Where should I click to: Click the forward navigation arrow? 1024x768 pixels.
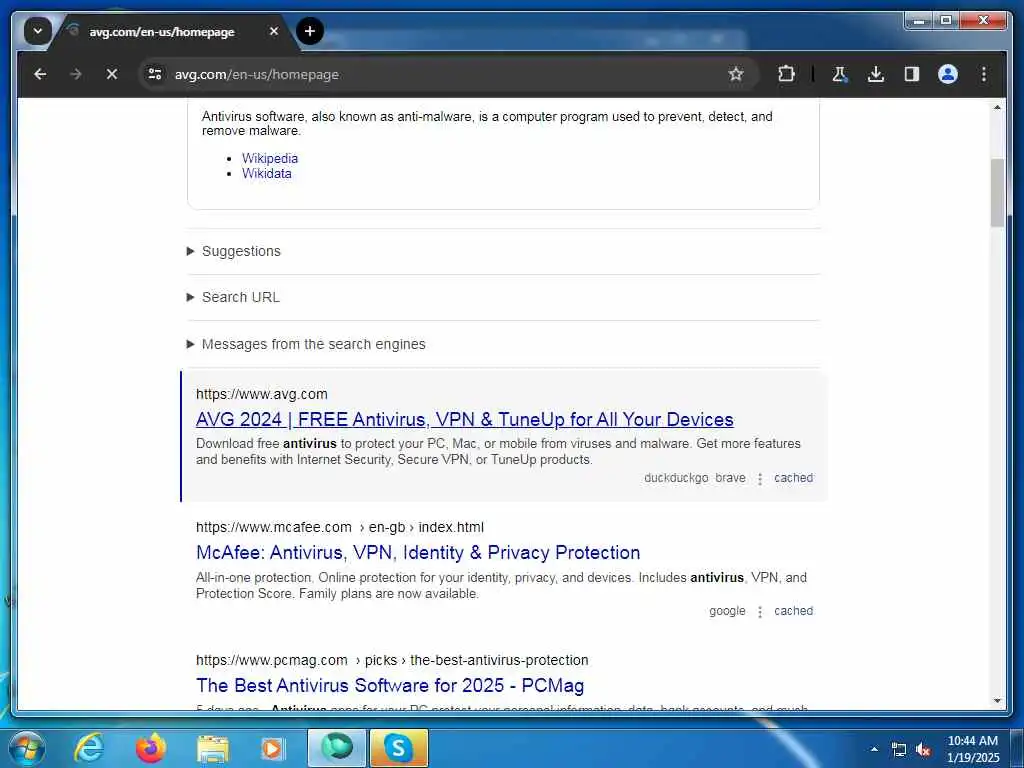click(76, 74)
